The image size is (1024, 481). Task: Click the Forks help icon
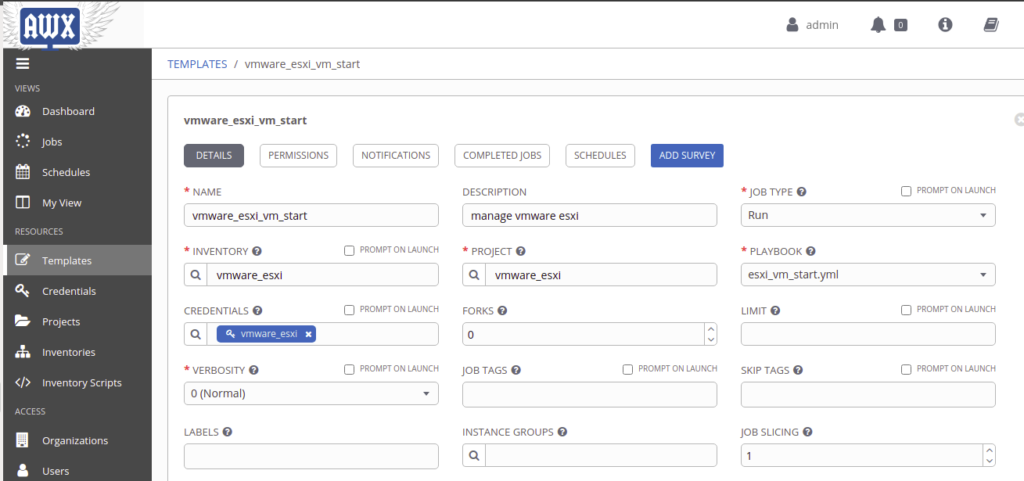pos(502,311)
